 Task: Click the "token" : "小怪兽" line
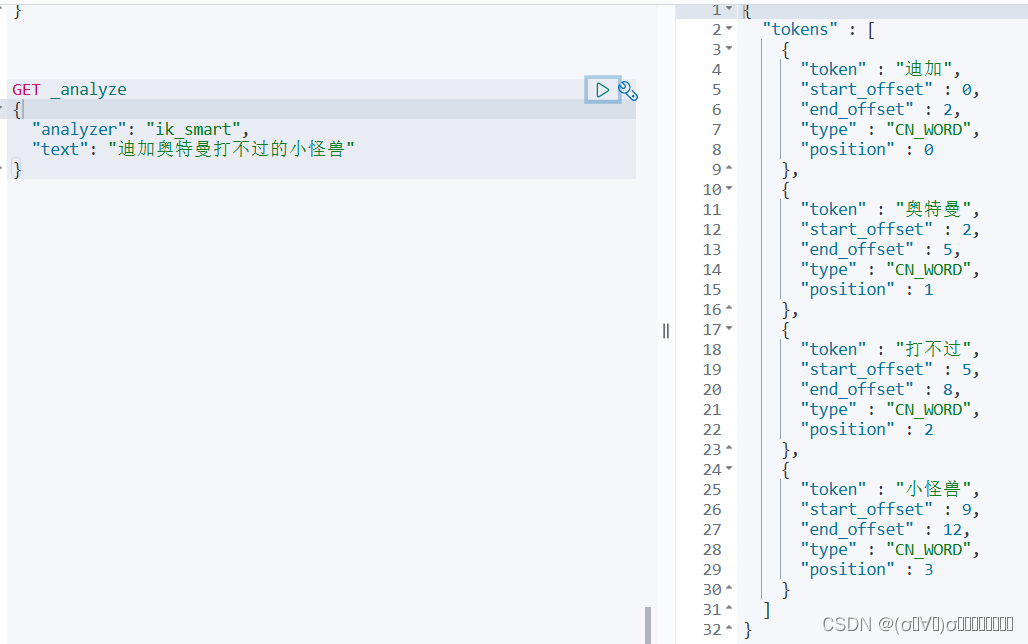pyautogui.click(x=890, y=489)
